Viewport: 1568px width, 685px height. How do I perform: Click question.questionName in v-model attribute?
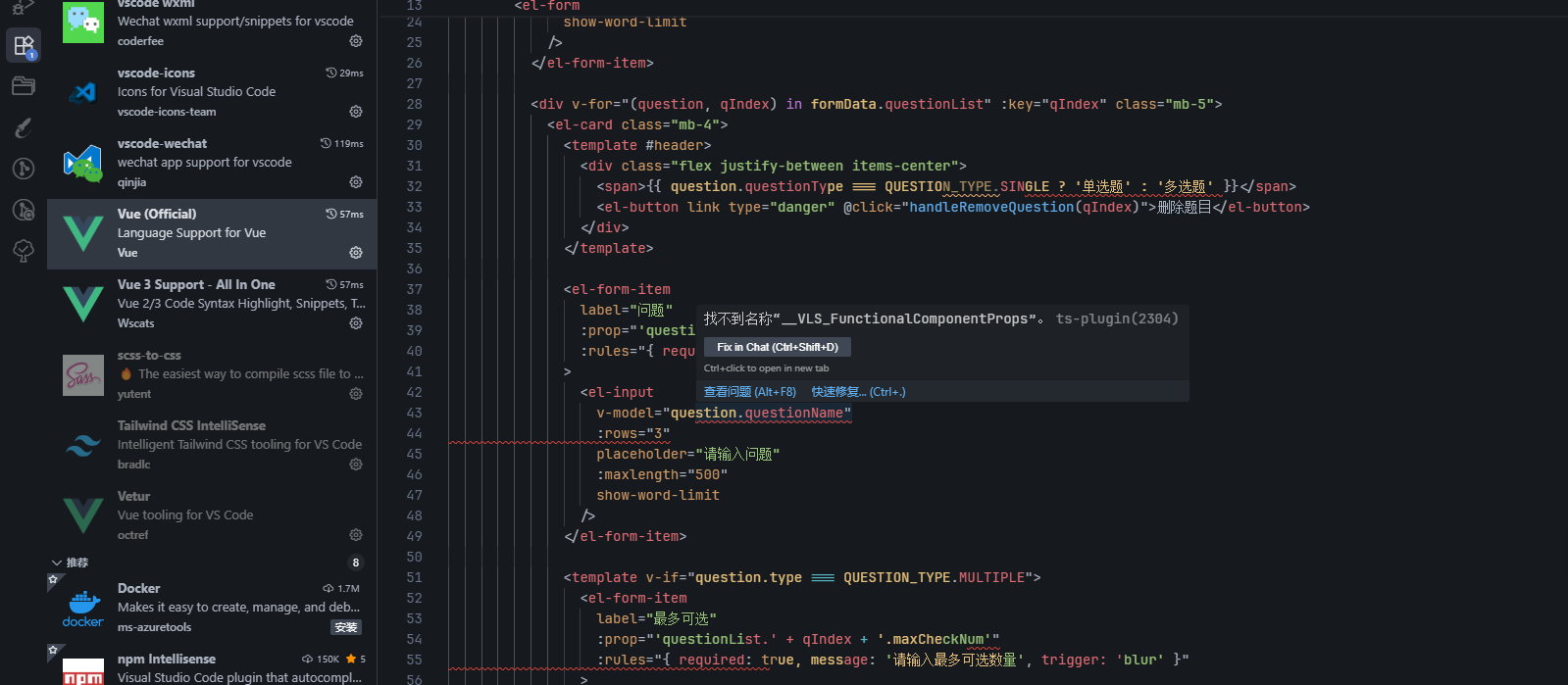click(x=757, y=413)
